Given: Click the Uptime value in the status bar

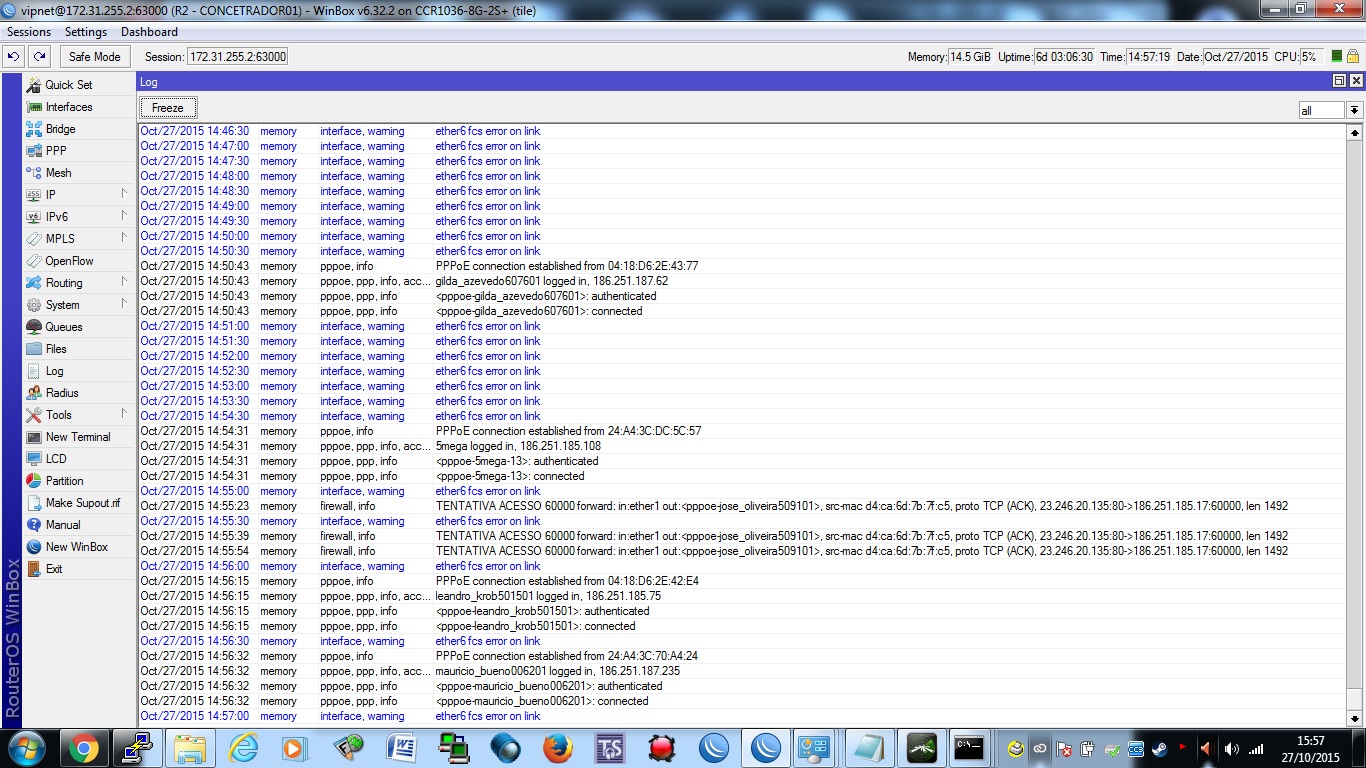Looking at the screenshot, I should pyautogui.click(x=1064, y=57).
